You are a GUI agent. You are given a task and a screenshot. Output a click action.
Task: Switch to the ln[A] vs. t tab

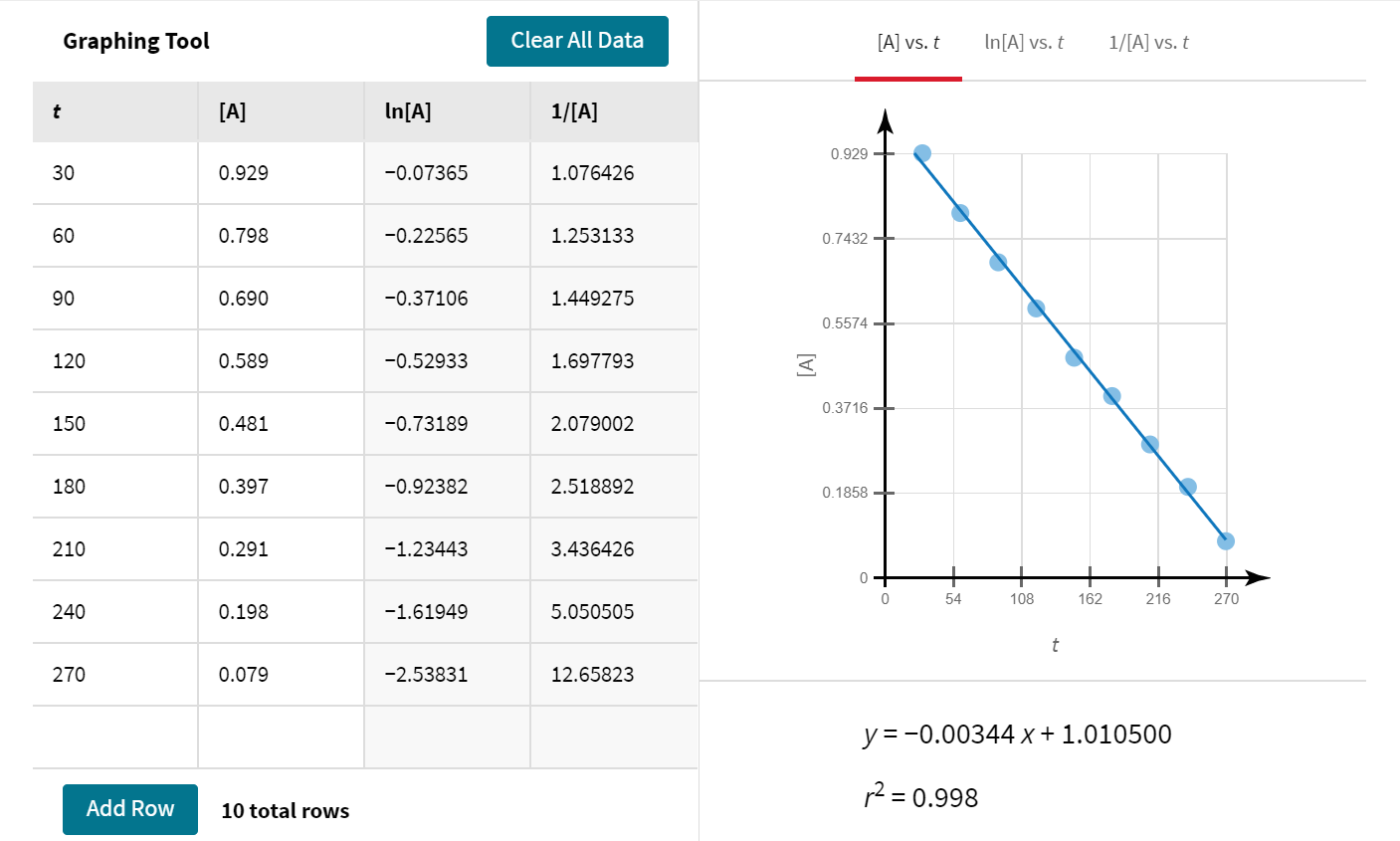(x=1023, y=42)
